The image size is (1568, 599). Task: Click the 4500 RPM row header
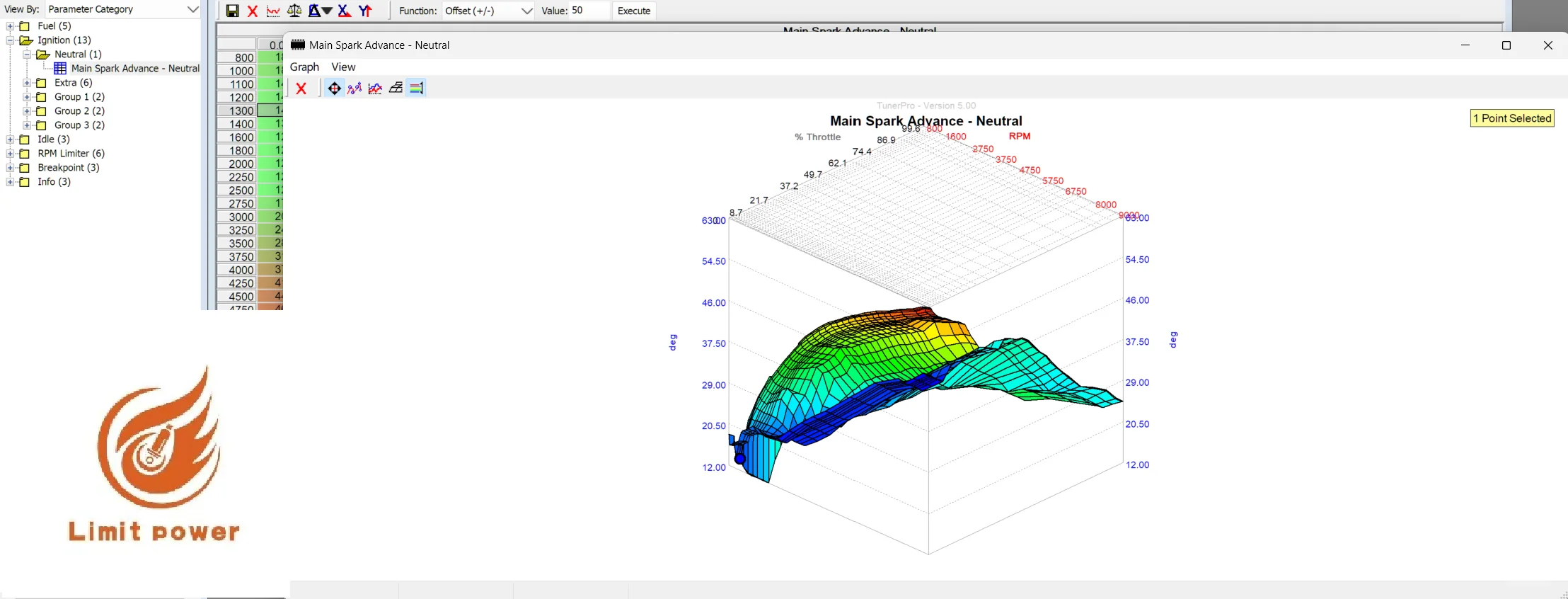[x=237, y=297]
